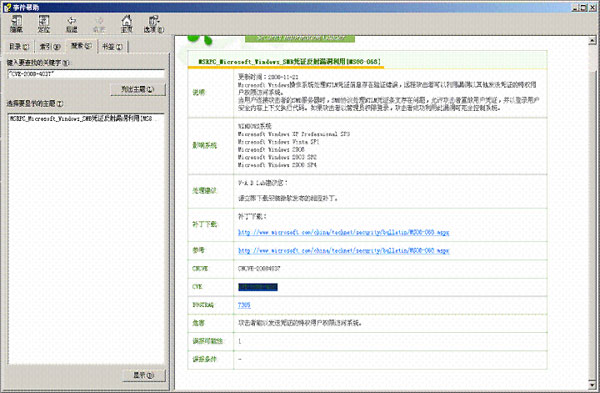600x393 pixels.
Task: Open the 选项 (Options) toolbar menu
Action: pyautogui.click(x=154, y=24)
